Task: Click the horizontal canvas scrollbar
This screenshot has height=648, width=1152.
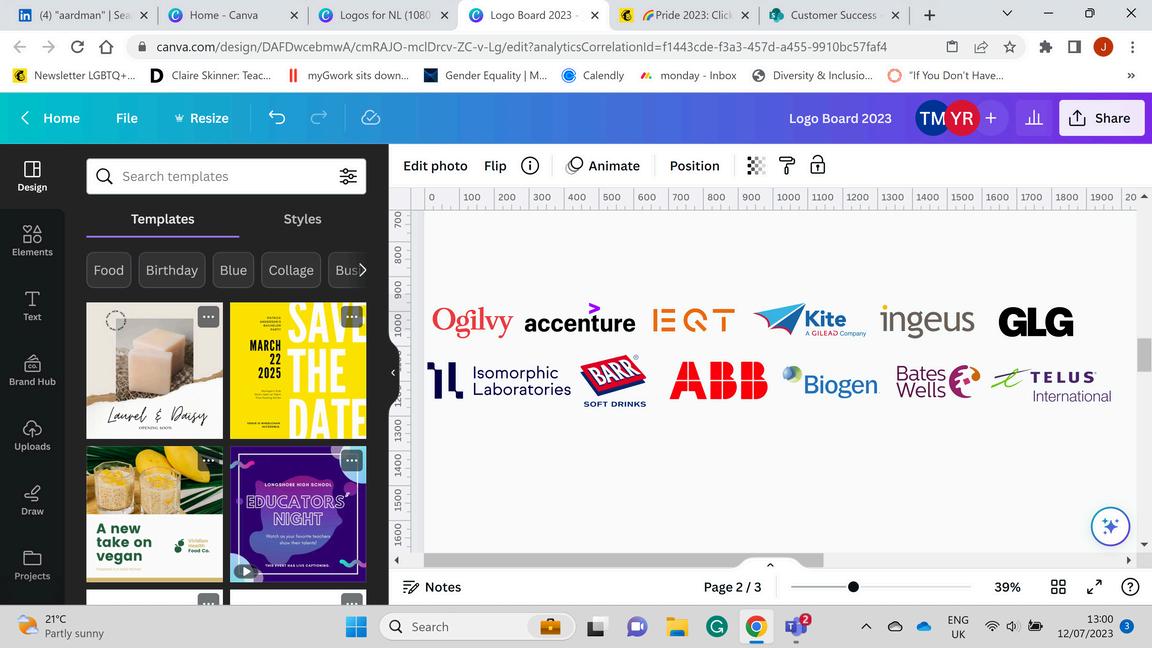Action: point(623,561)
